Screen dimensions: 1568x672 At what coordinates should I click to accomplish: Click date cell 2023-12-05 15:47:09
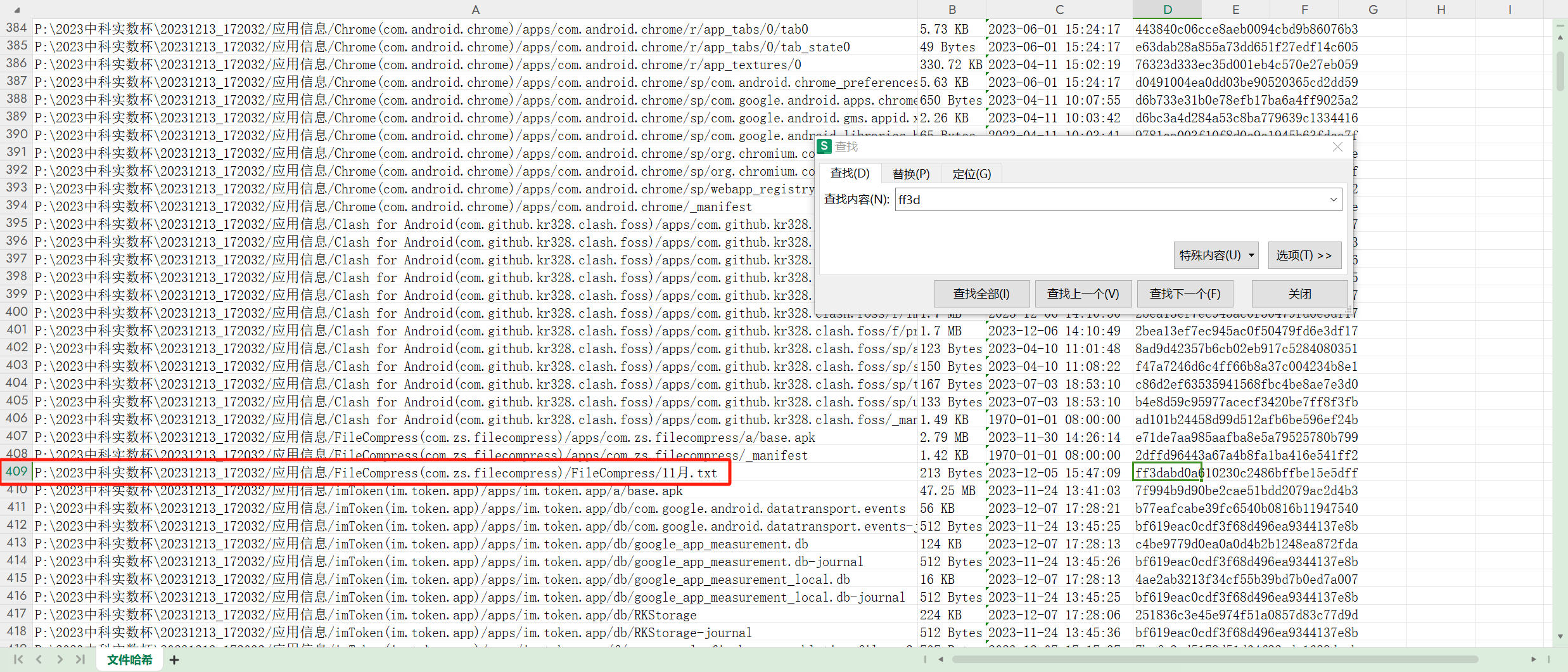[x=1059, y=473]
